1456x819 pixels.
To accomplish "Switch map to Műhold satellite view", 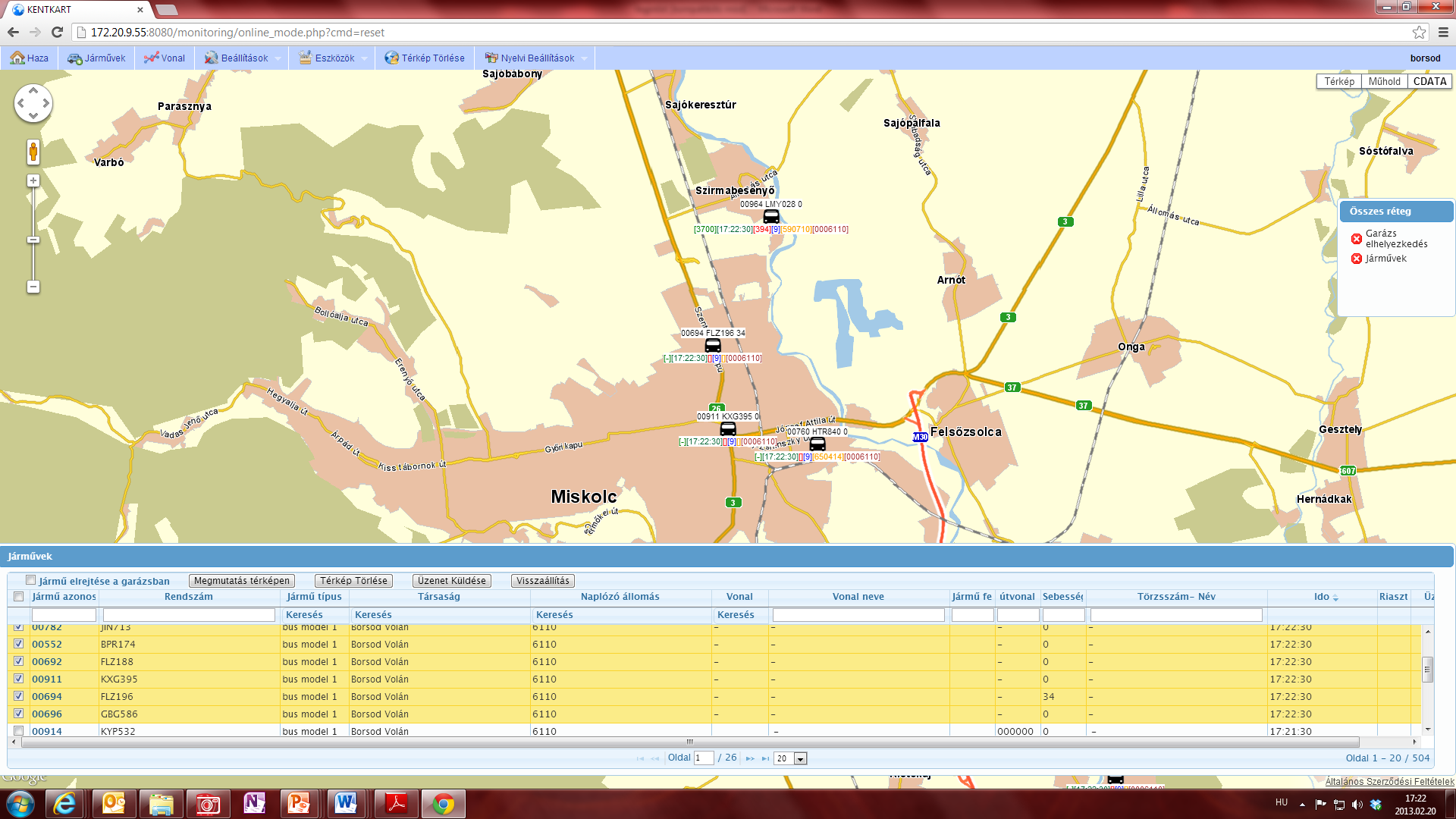I will tap(1385, 81).
